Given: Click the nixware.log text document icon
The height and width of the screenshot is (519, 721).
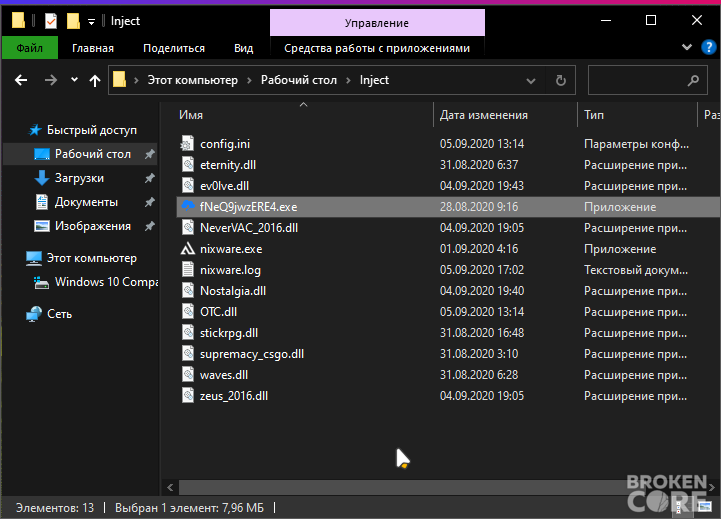Looking at the screenshot, I should pos(188,270).
